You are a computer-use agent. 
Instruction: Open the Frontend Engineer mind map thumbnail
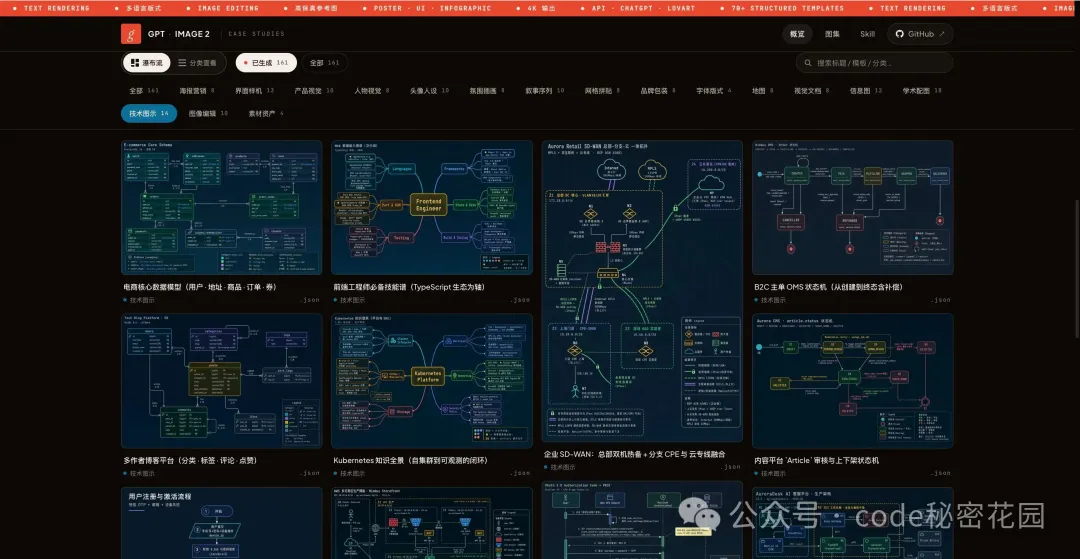432,207
